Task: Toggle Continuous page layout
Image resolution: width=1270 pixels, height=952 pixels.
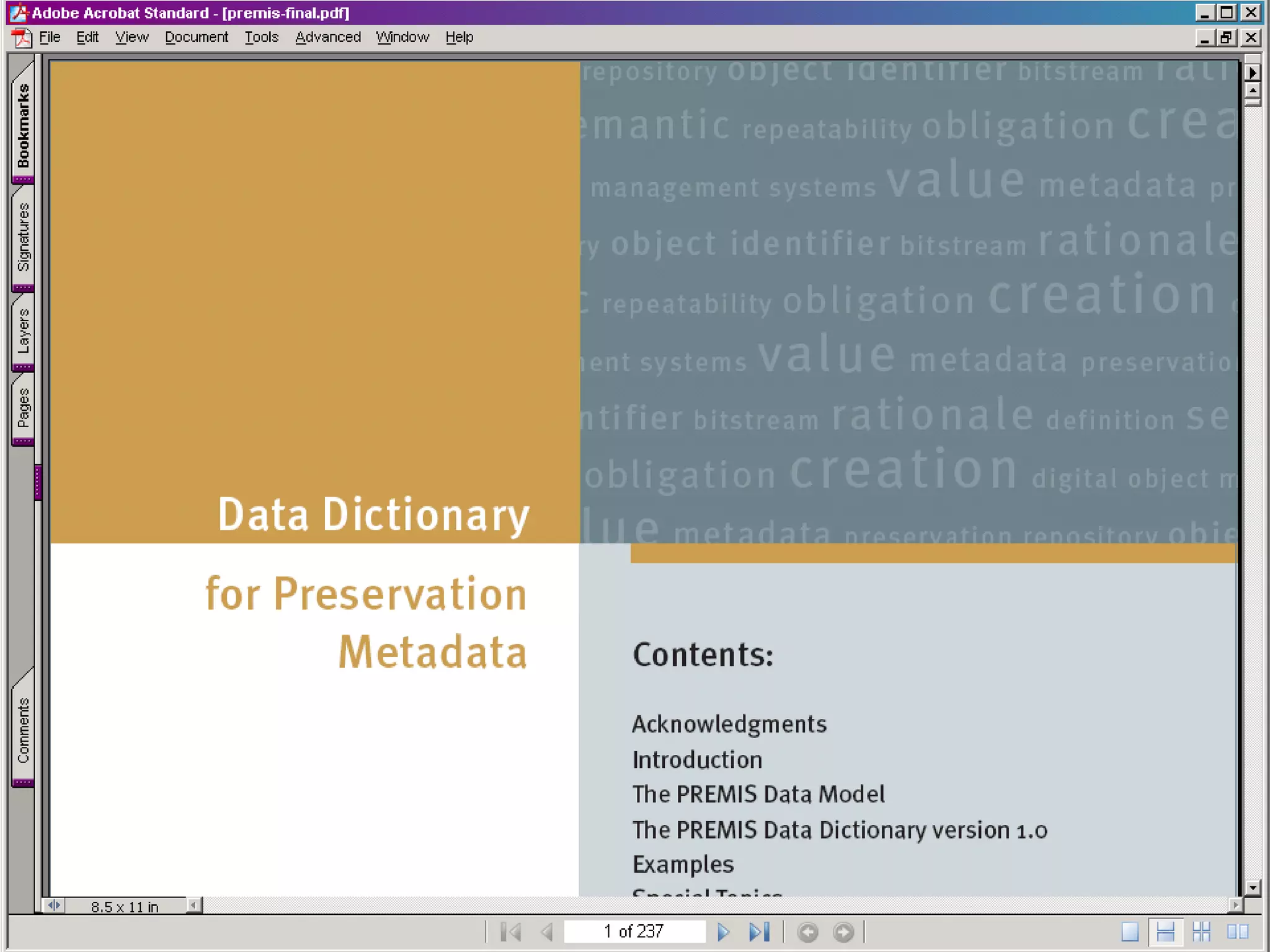Action: tap(1166, 932)
